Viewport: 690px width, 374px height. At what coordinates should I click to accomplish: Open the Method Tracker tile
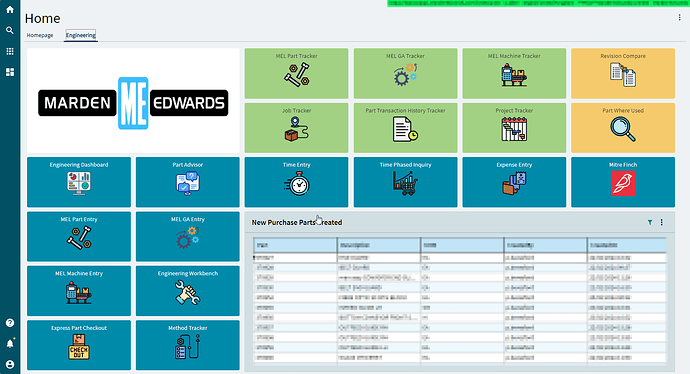coord(187,345)
